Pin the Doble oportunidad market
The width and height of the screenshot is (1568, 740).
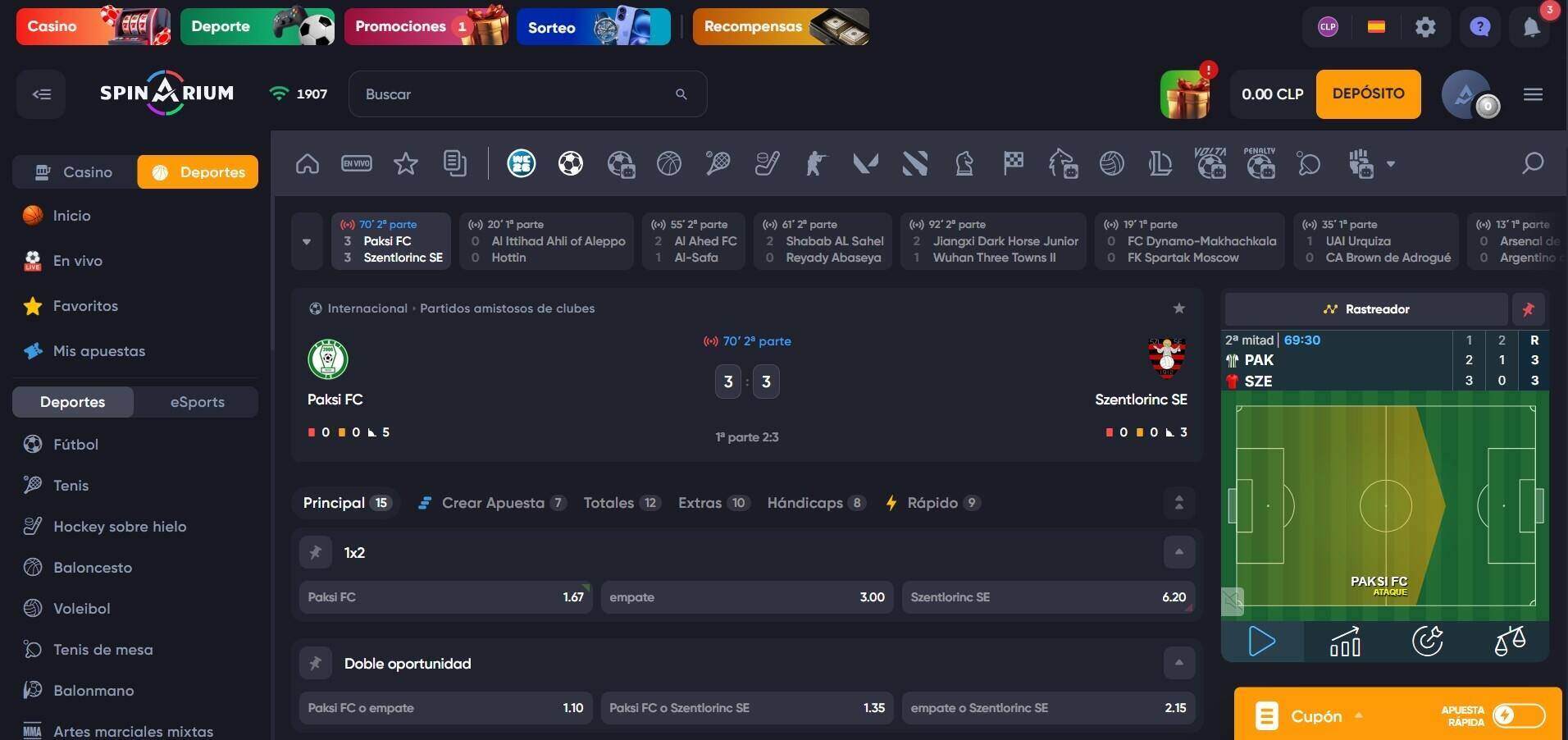point(315,663)
